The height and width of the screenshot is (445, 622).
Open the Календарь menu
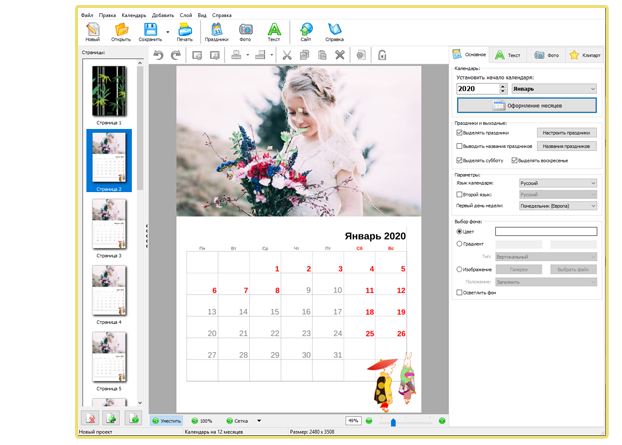click(x=134, y=16)
